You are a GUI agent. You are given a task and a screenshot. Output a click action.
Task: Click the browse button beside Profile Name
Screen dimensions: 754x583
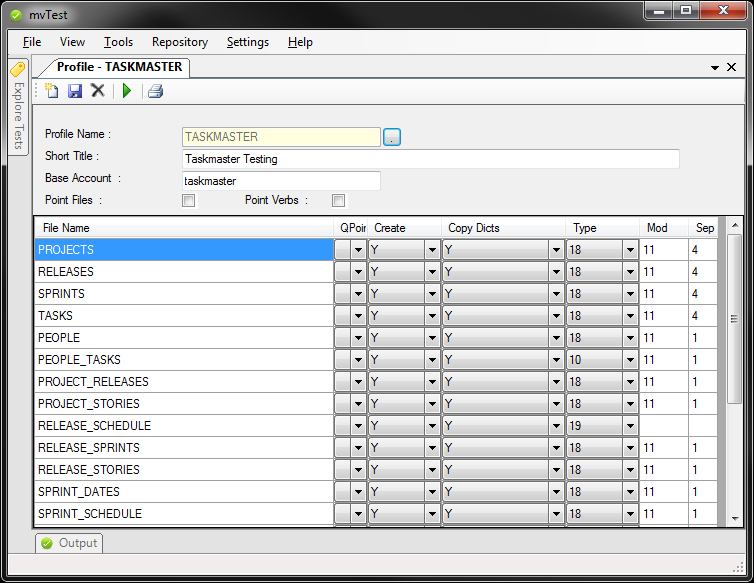point(391,137)
